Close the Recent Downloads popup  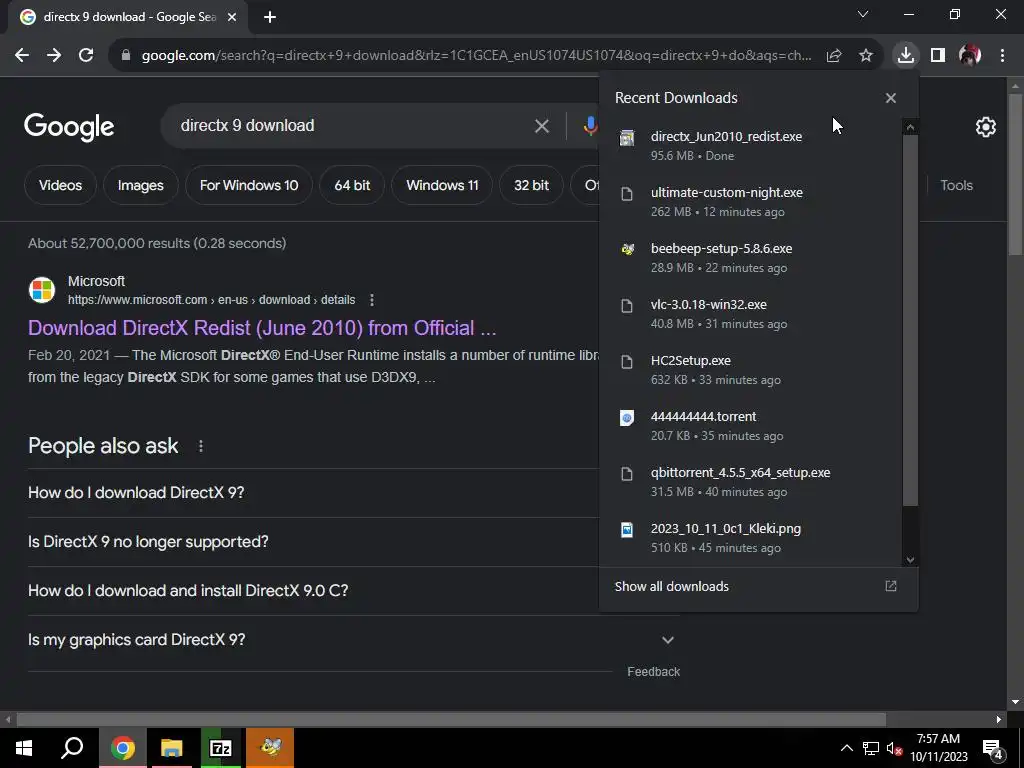(891, 98)
